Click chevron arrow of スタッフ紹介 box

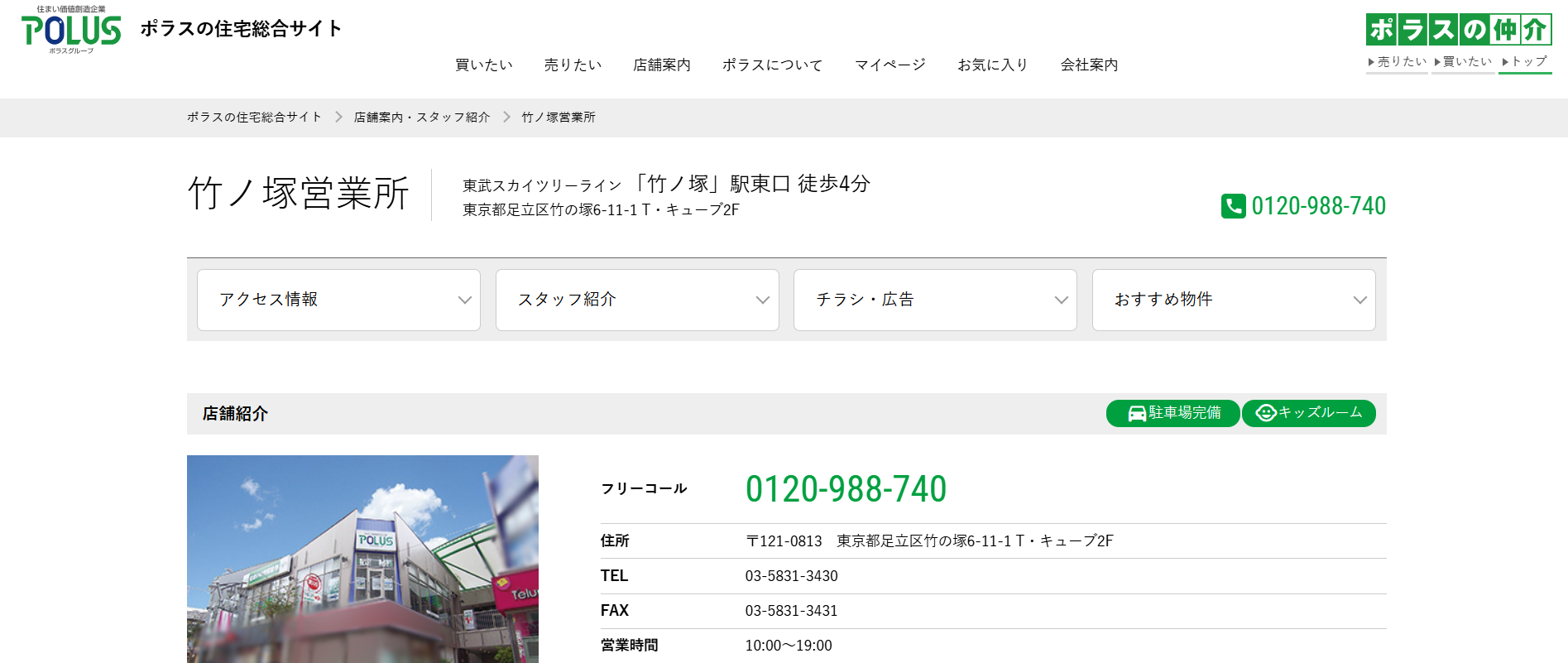[763, 300]
